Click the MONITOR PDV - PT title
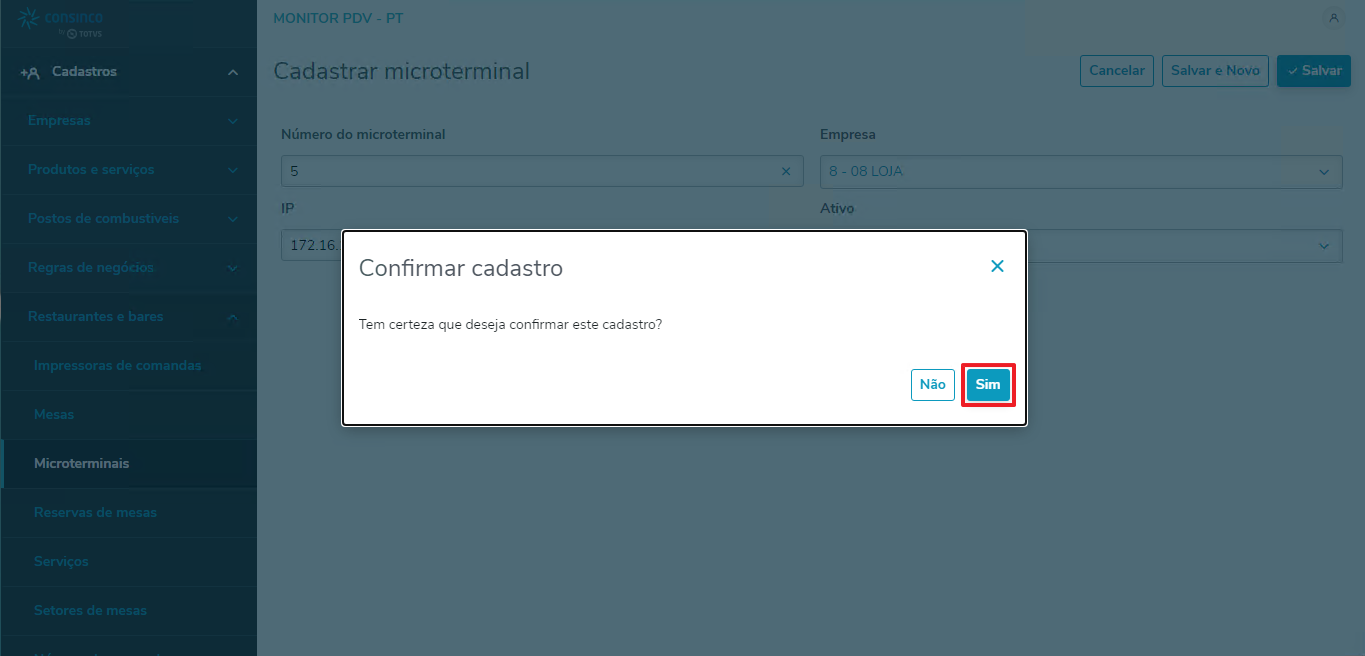The image size is (1365, 656). pyautogui.click(x=338, y=19)
